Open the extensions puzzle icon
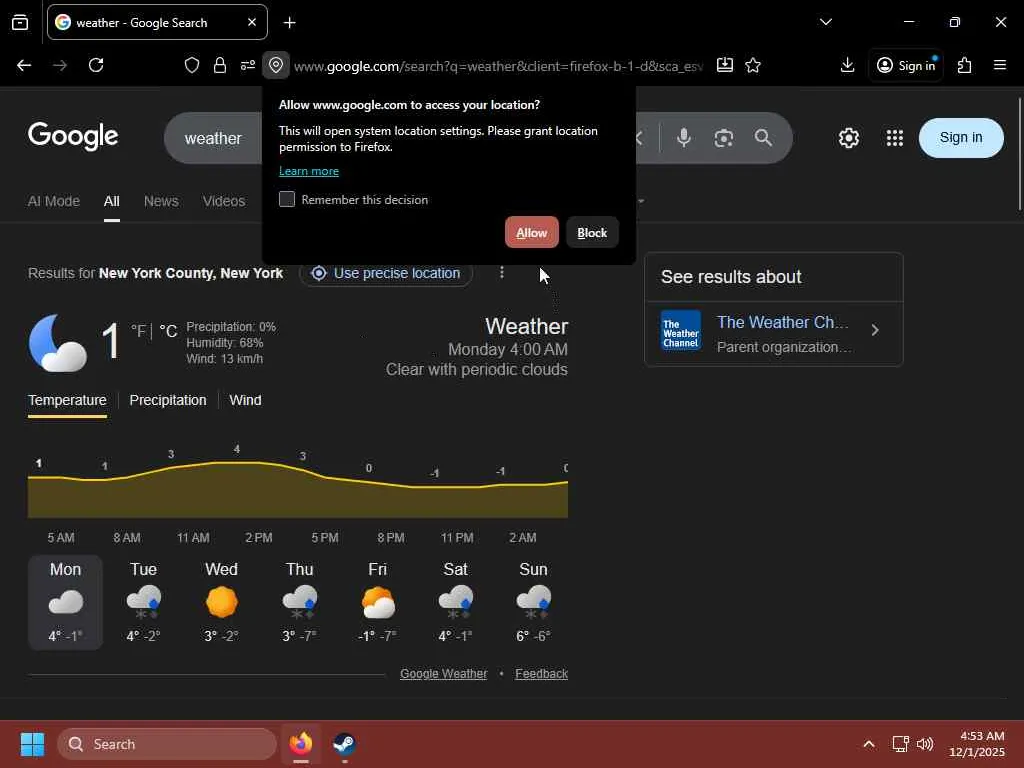Screen dimensions: 1024x768 [x=964, y=65]
